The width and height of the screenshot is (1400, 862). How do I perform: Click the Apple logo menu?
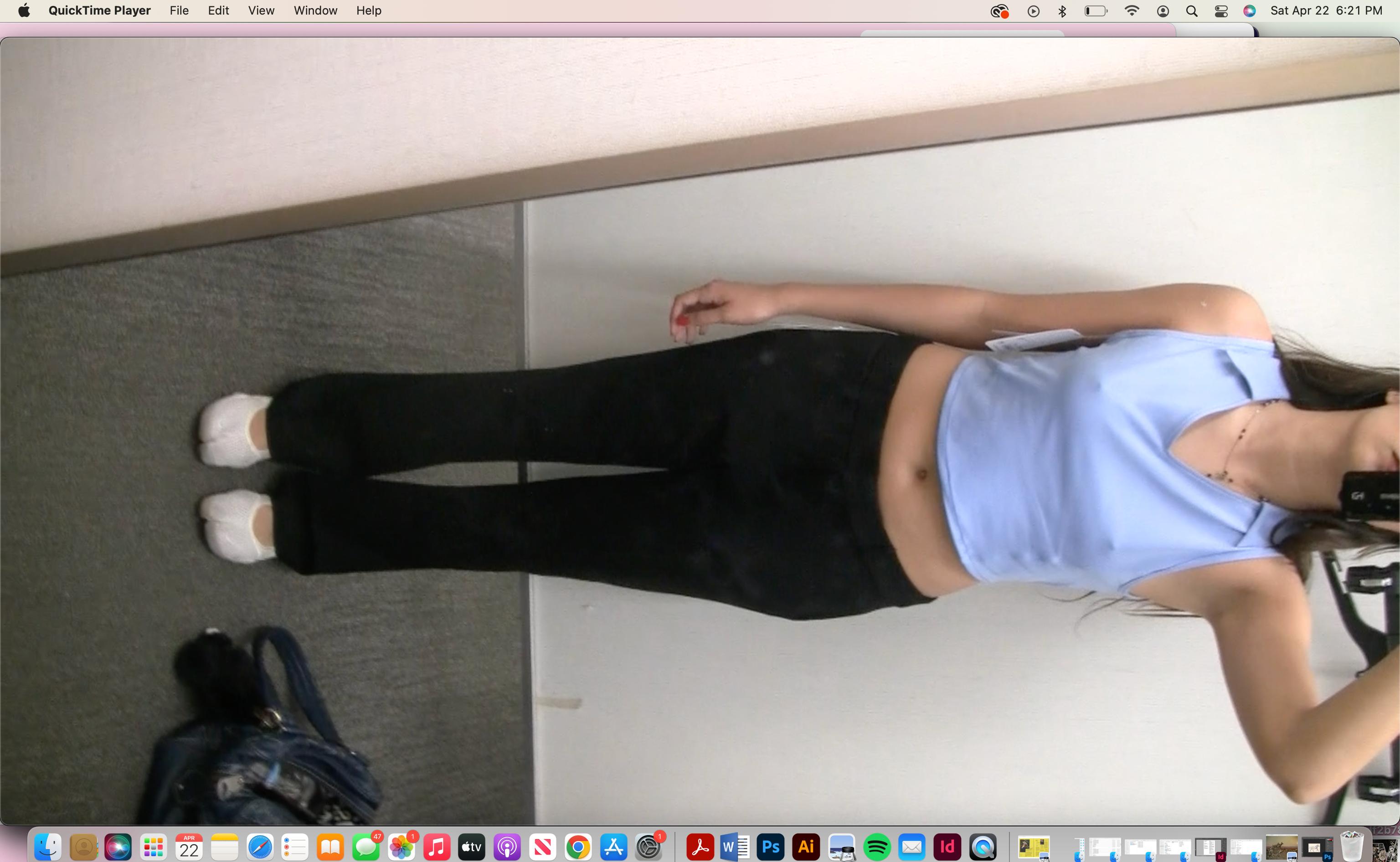(24, 11)
